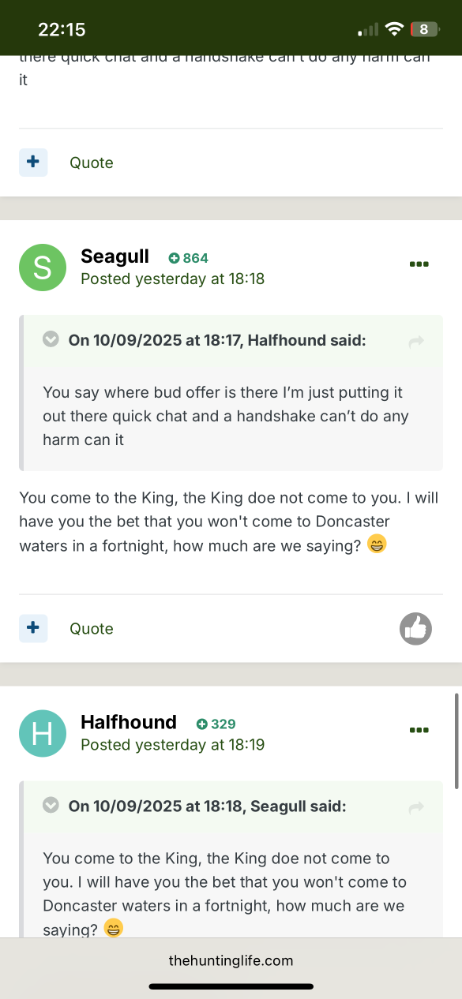Collapse the quote from Halfhound at 18:17
462x999 pixels.
[50, 340]
